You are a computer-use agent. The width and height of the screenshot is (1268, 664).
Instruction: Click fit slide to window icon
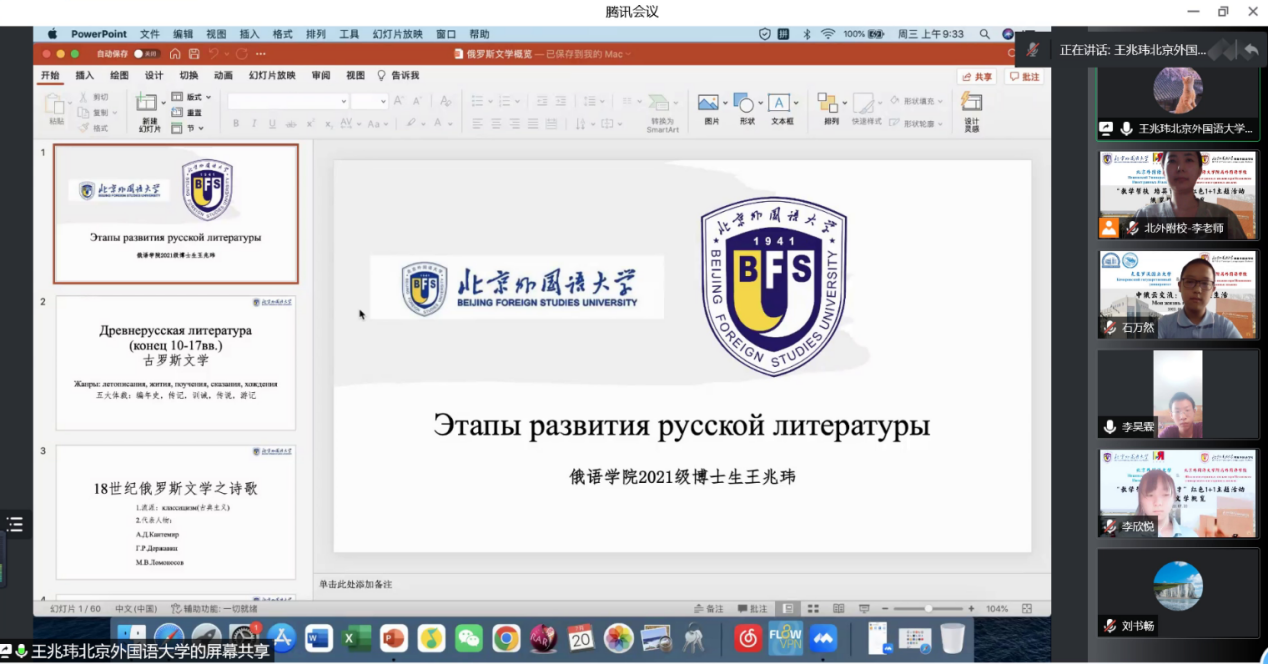1027,609
